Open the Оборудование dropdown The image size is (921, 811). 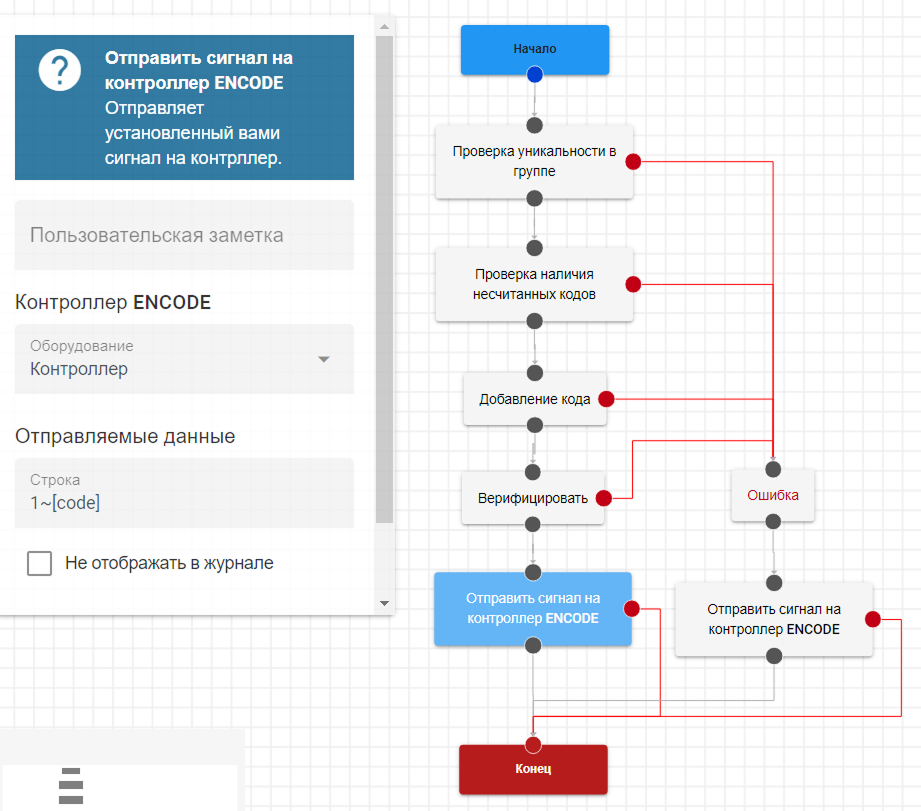click(170, 359)
